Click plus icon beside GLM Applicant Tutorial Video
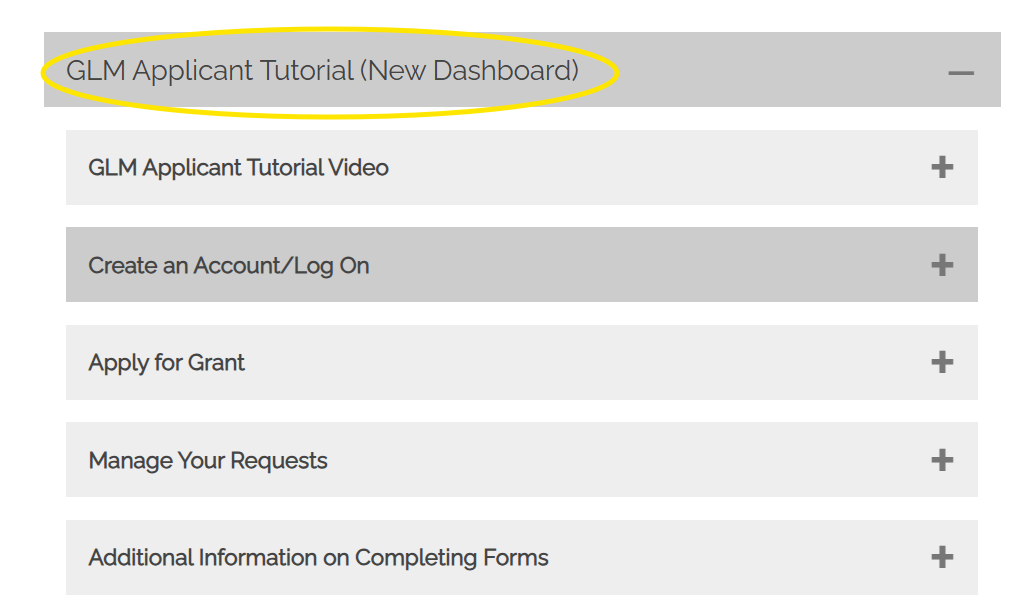This screenshot has width=1018, height=602. 941,167
